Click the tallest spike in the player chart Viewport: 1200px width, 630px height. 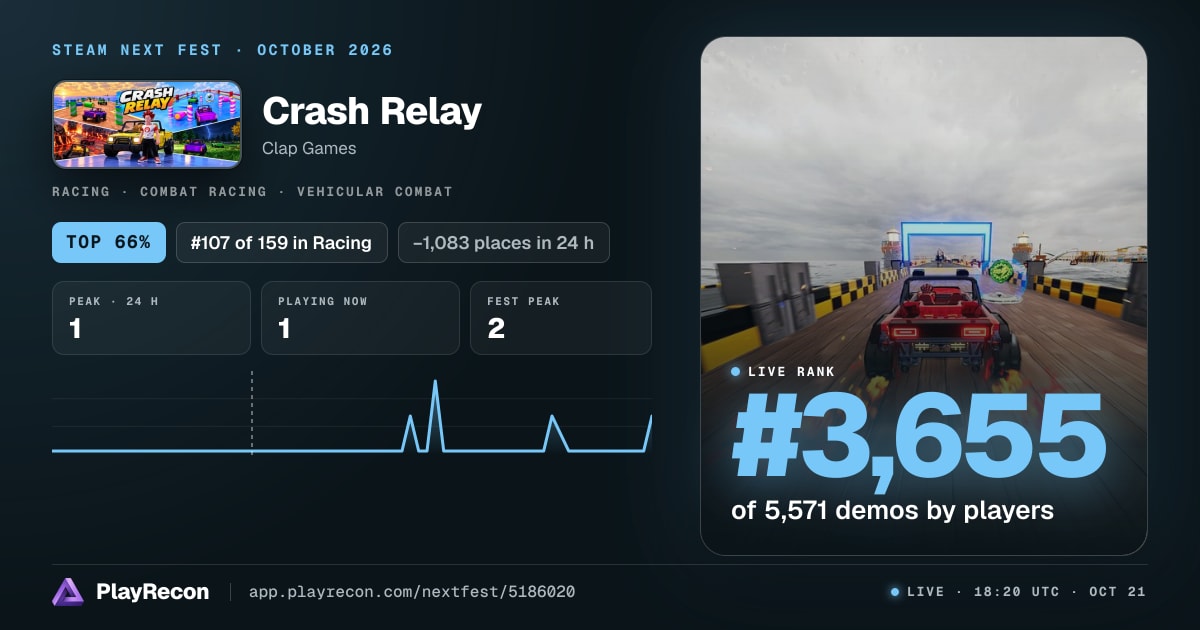(x=435, y=414)
